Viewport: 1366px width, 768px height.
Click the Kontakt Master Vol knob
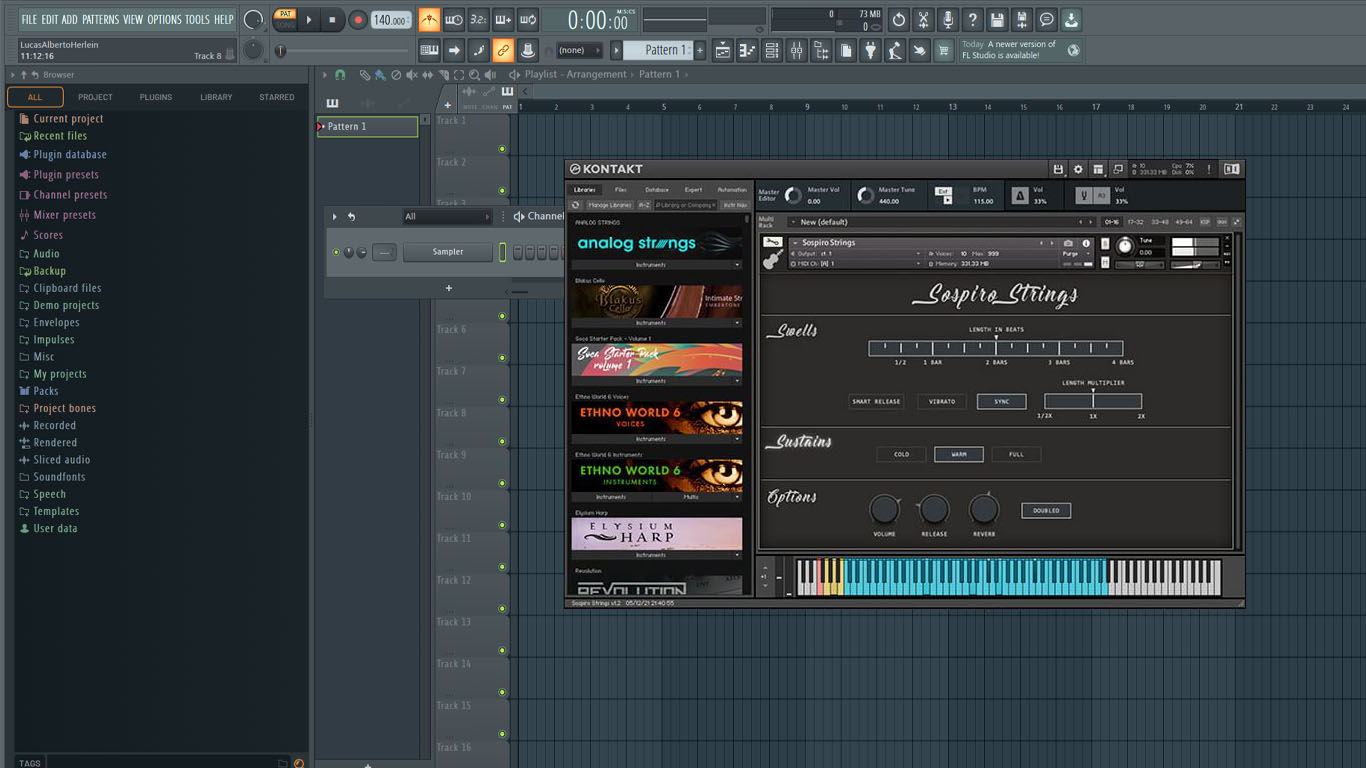point(793,196)
